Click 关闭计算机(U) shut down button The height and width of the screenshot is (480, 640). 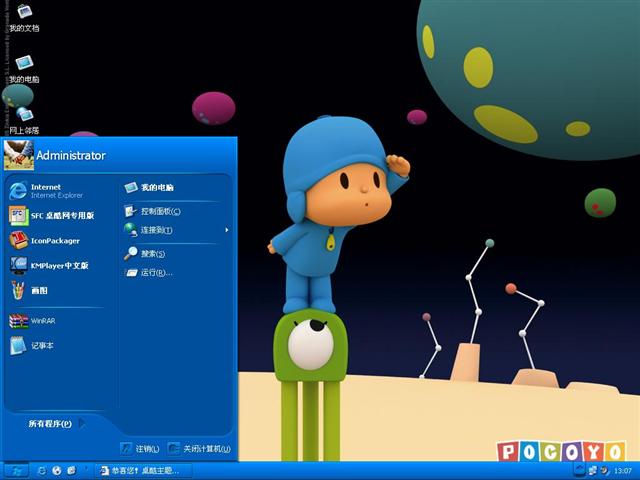(x=199, y=449)
